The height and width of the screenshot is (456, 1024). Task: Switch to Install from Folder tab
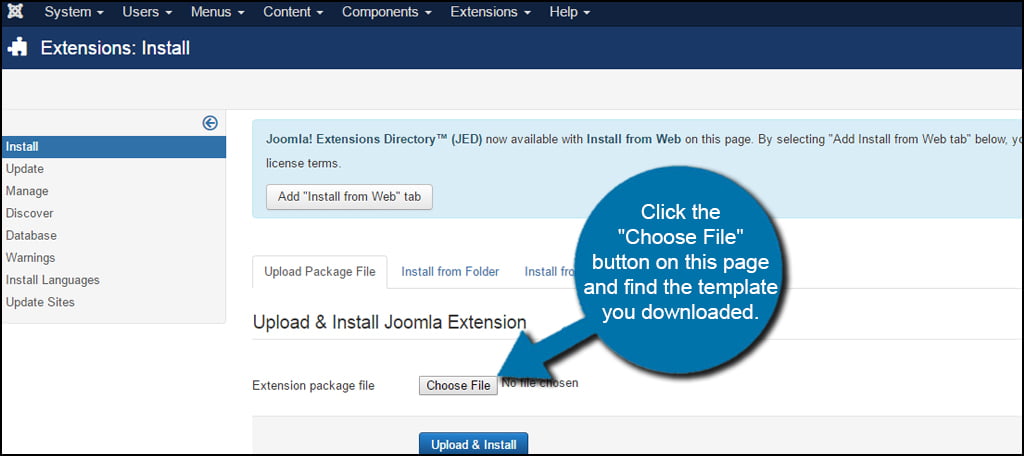pyautogui.click(x=450, y=272)
